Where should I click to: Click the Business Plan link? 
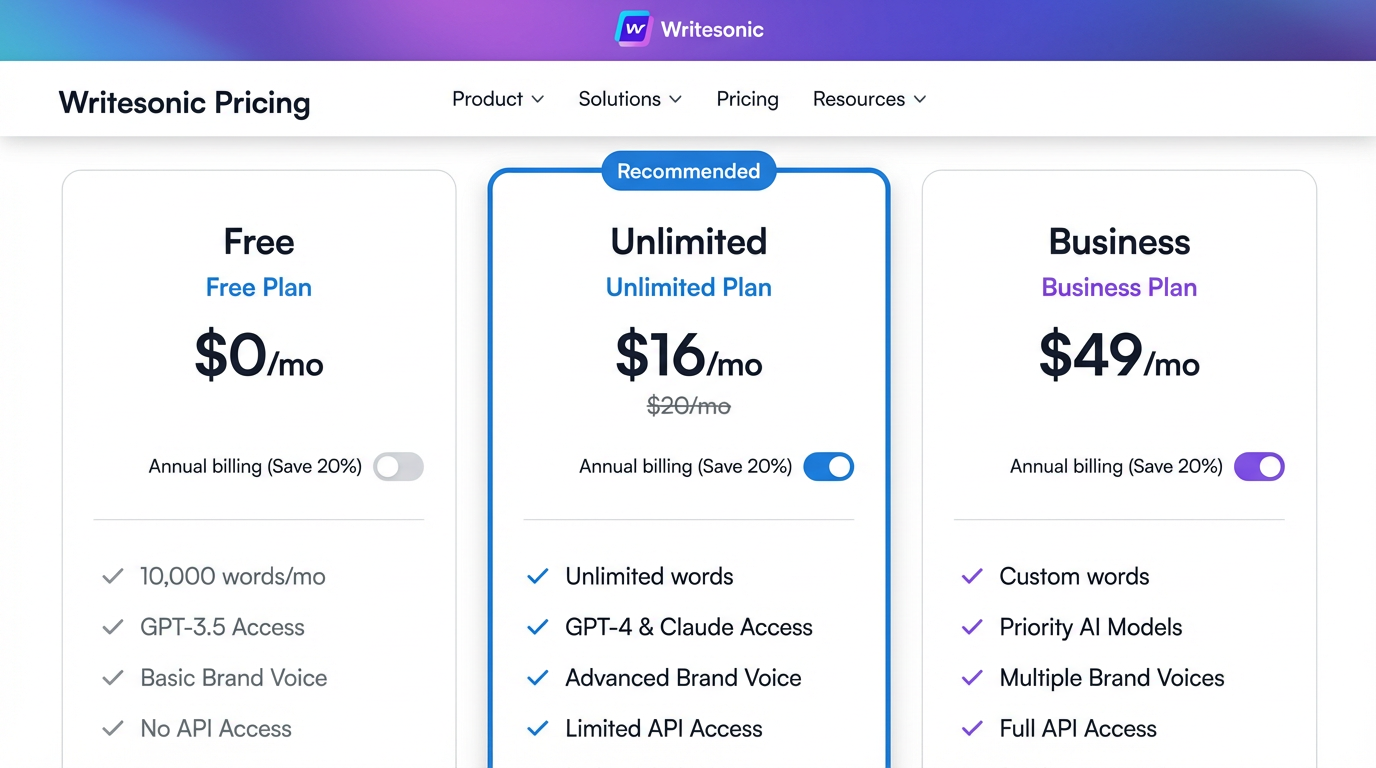(1118, 287)
